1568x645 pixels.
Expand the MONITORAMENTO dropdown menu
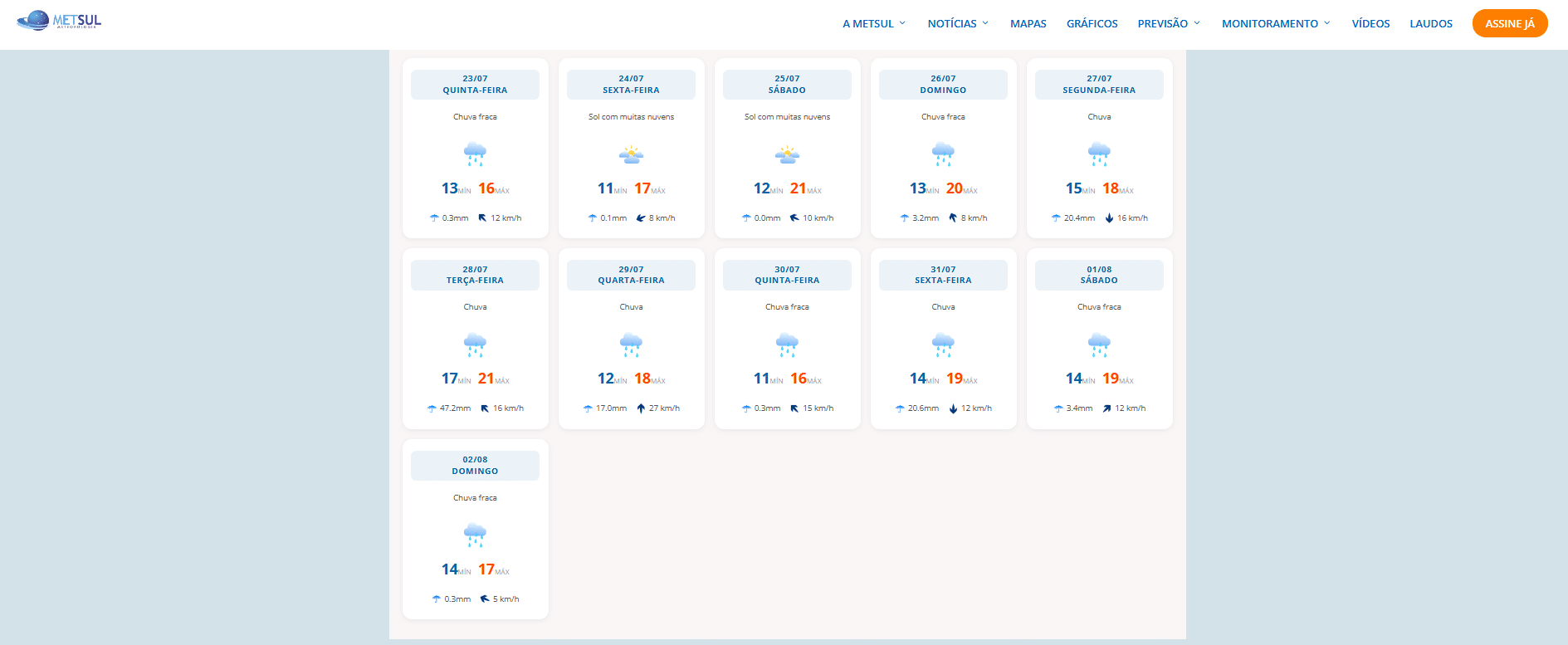click(x=1276, y=24)
